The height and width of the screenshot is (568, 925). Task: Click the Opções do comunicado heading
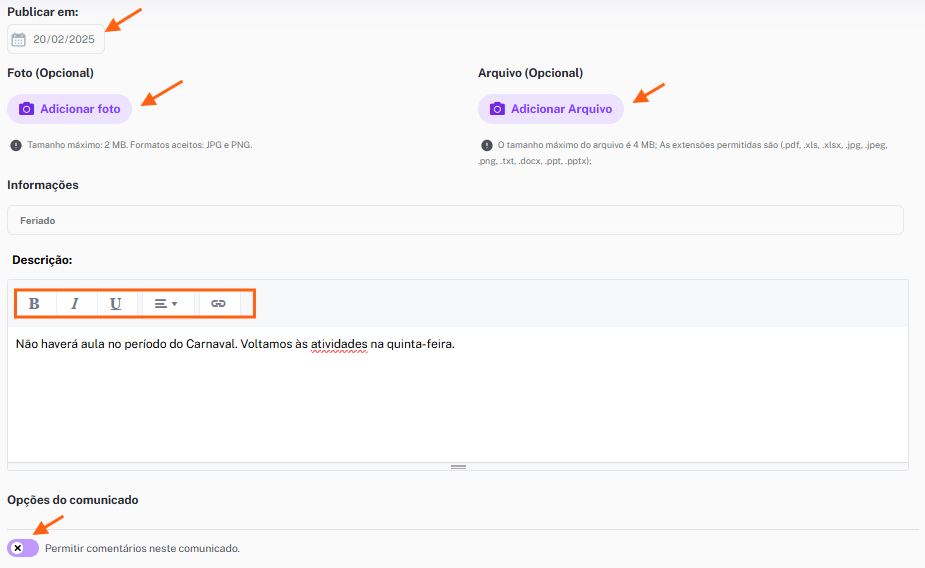(x=73, y=500)
